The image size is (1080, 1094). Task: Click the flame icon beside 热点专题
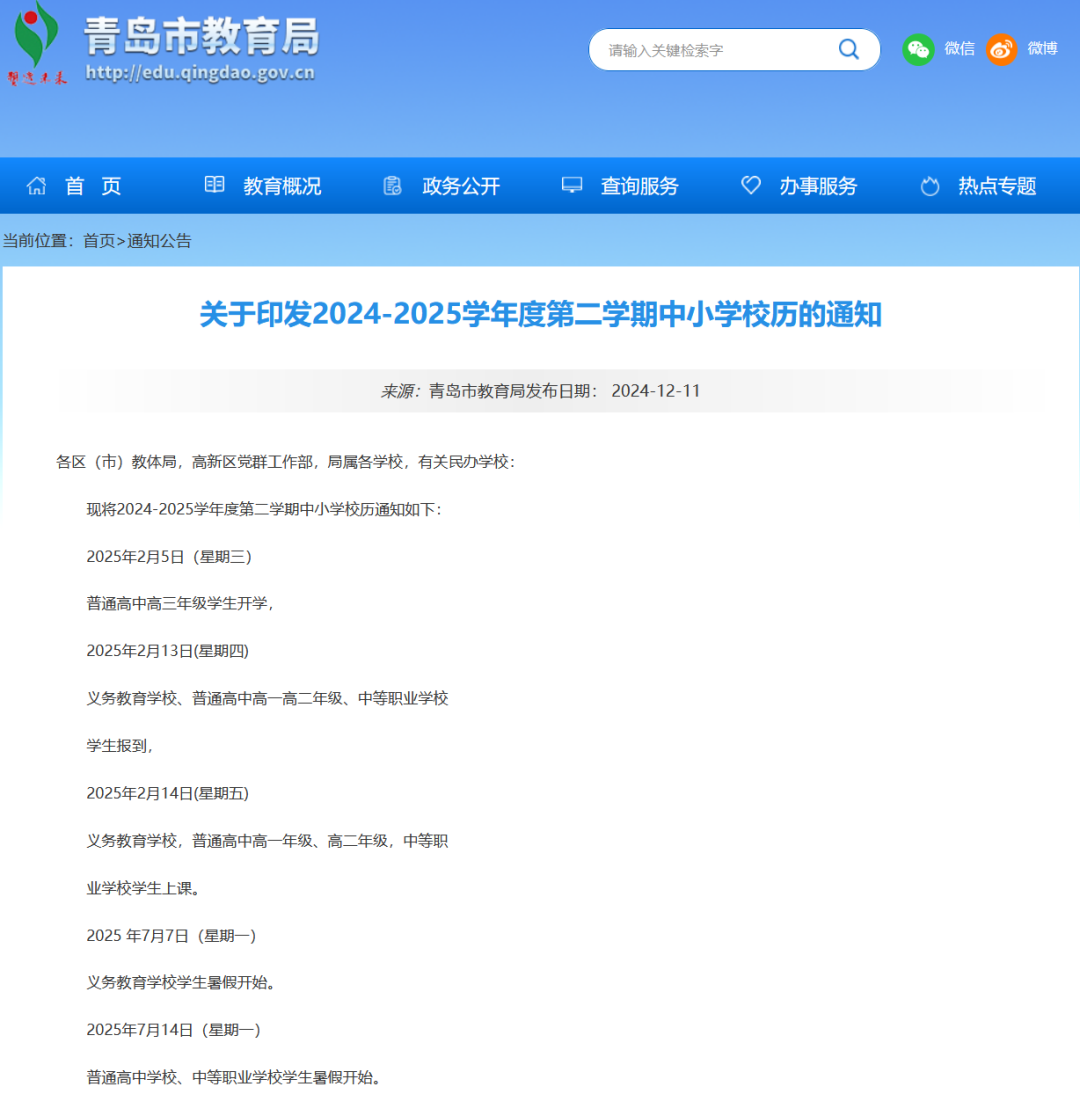click(x=929, y=186)
